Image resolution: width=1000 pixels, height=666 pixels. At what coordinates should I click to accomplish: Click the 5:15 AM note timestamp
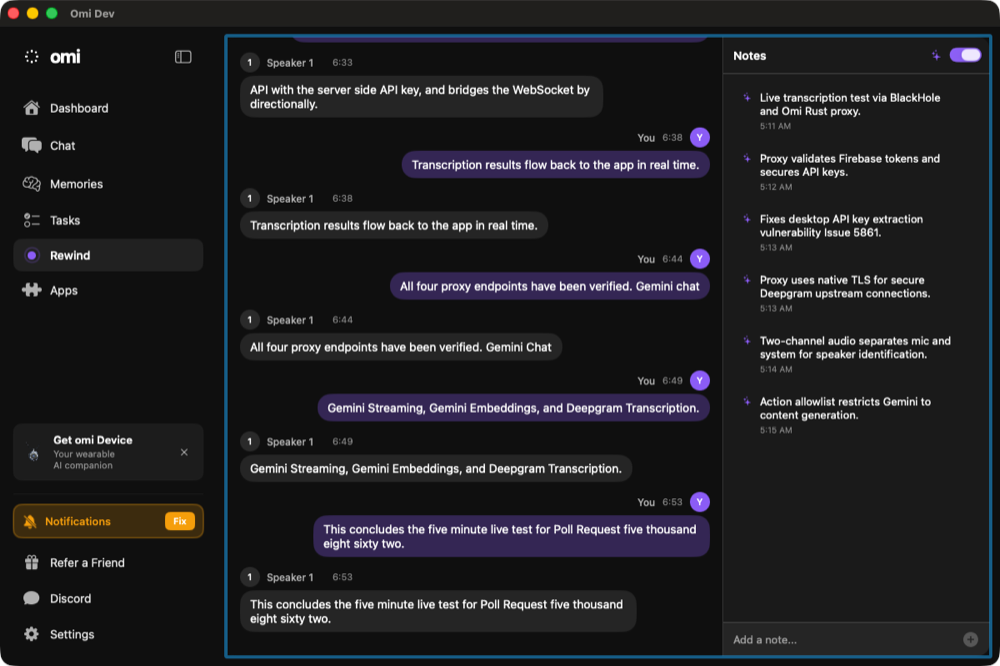(776, 430)
